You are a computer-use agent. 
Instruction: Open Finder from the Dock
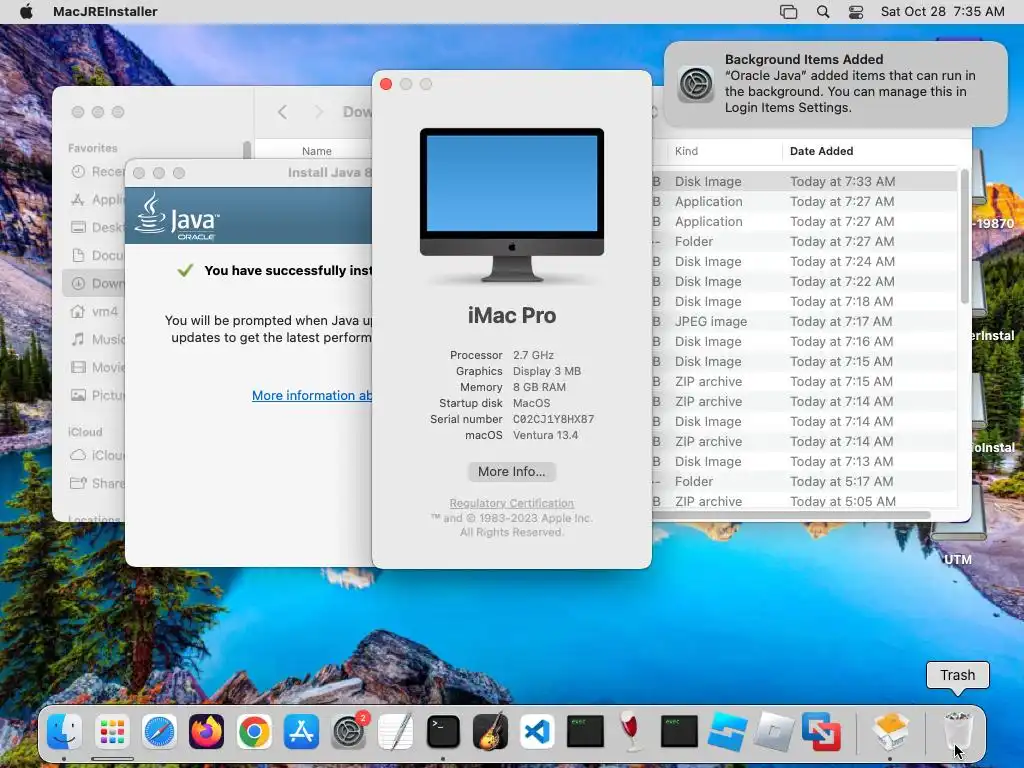[64, 731]
